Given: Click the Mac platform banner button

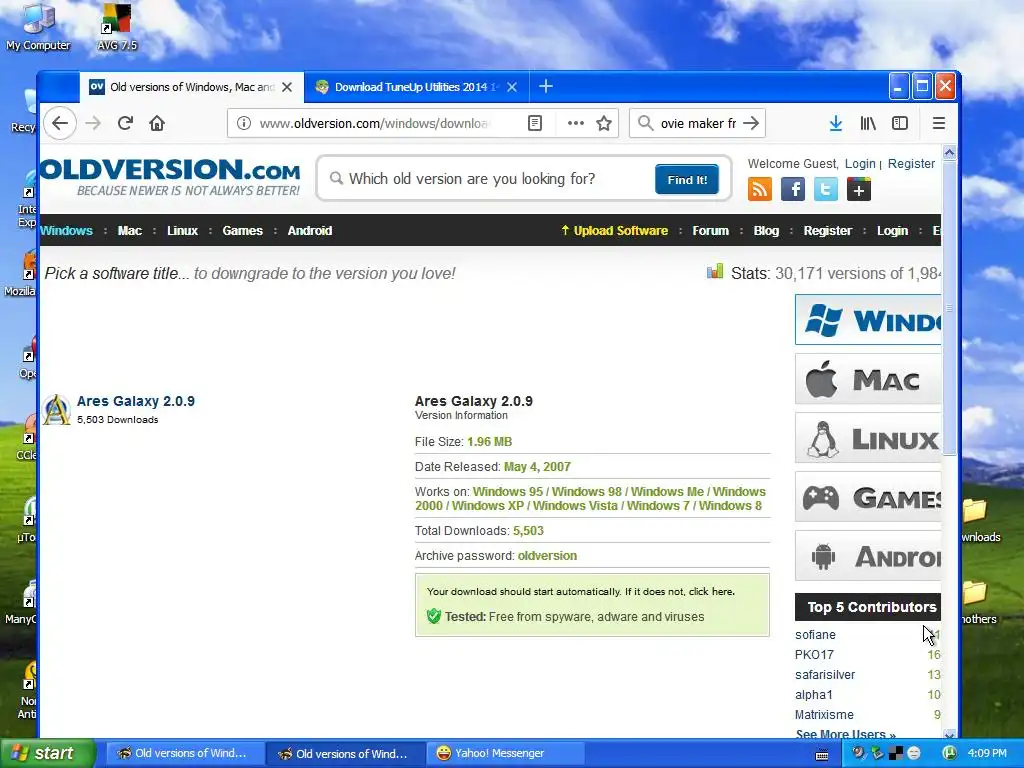Looking at the screenshot, I should tap(868, 379).
